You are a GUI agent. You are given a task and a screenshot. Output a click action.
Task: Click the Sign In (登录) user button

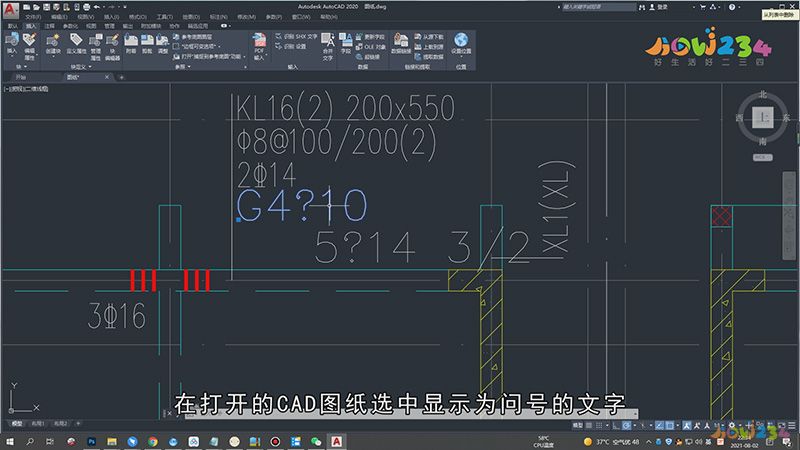point(658,7)
